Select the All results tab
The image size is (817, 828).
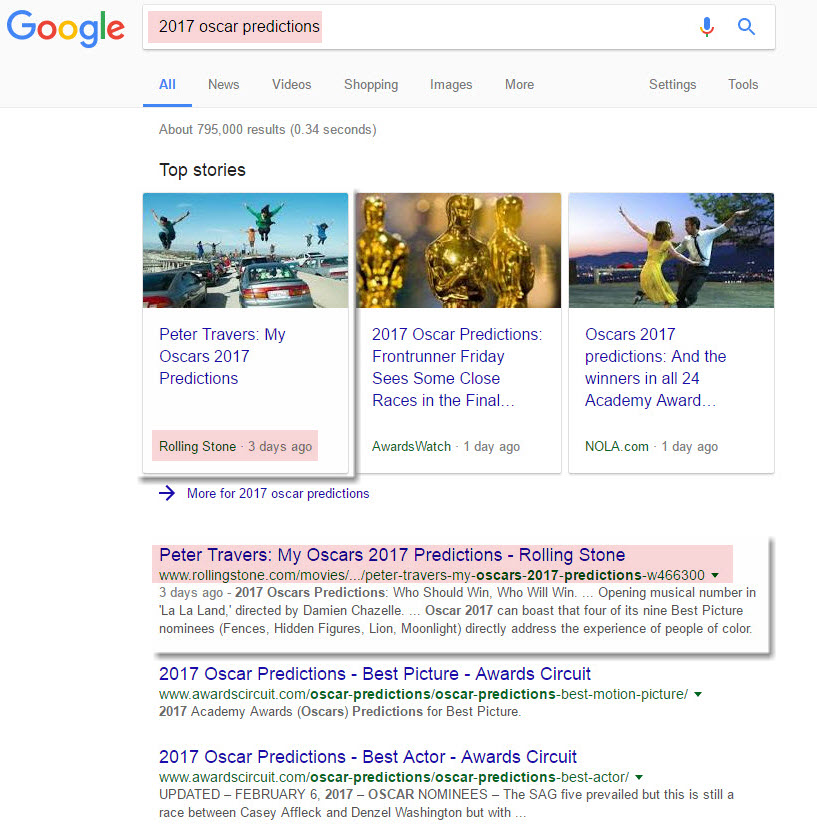coord(167,84)
